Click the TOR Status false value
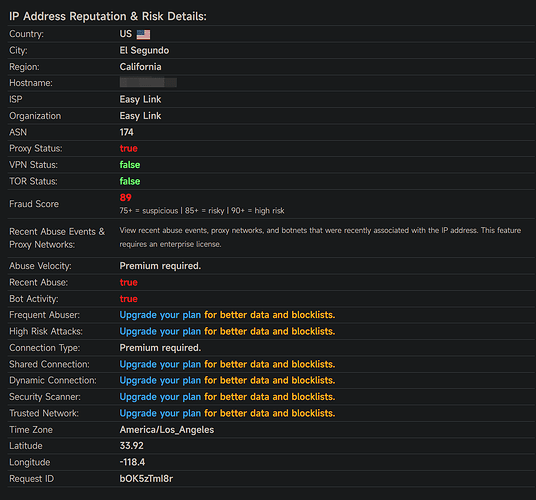This screenshot has height=500, width=536. click(x=130, y=181)
